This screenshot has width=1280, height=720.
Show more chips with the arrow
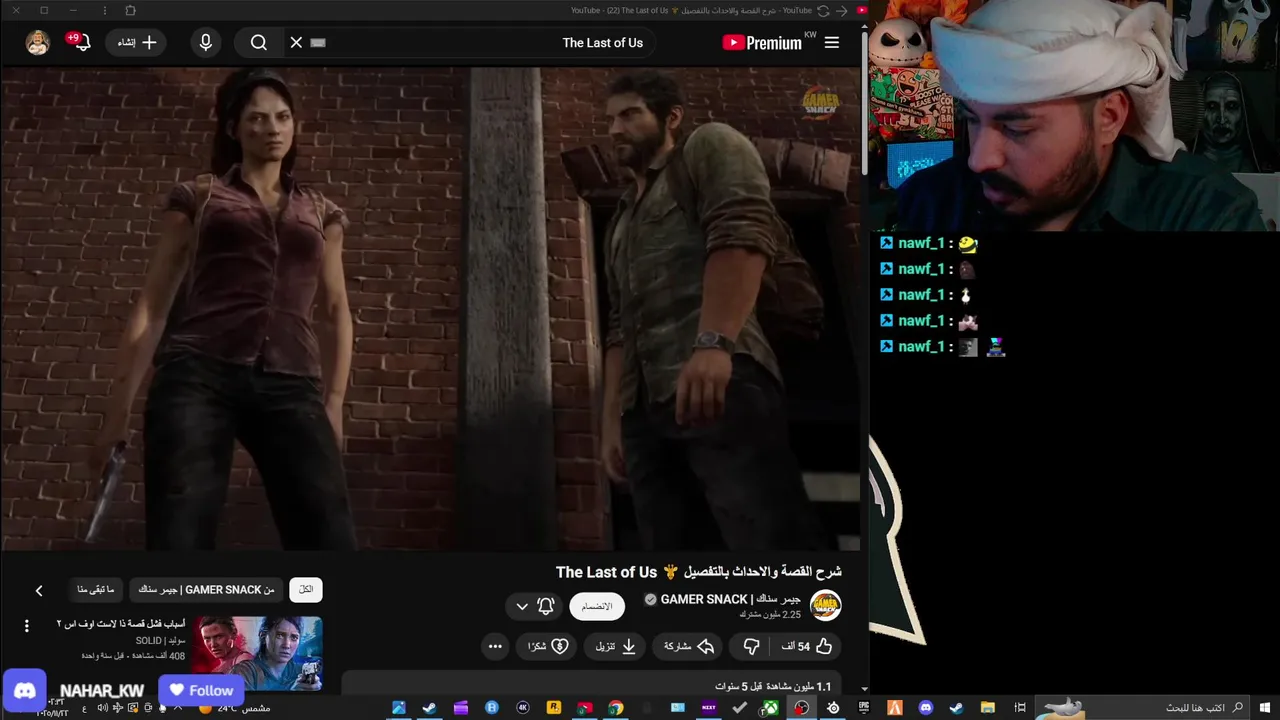[x=39, y=590]
